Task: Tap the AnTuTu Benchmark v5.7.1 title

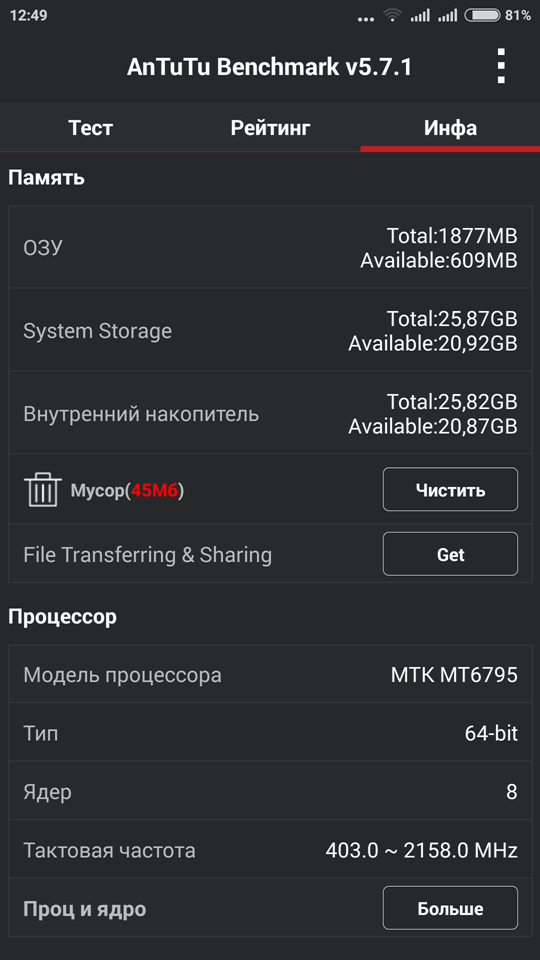Action: coord(269,67)
